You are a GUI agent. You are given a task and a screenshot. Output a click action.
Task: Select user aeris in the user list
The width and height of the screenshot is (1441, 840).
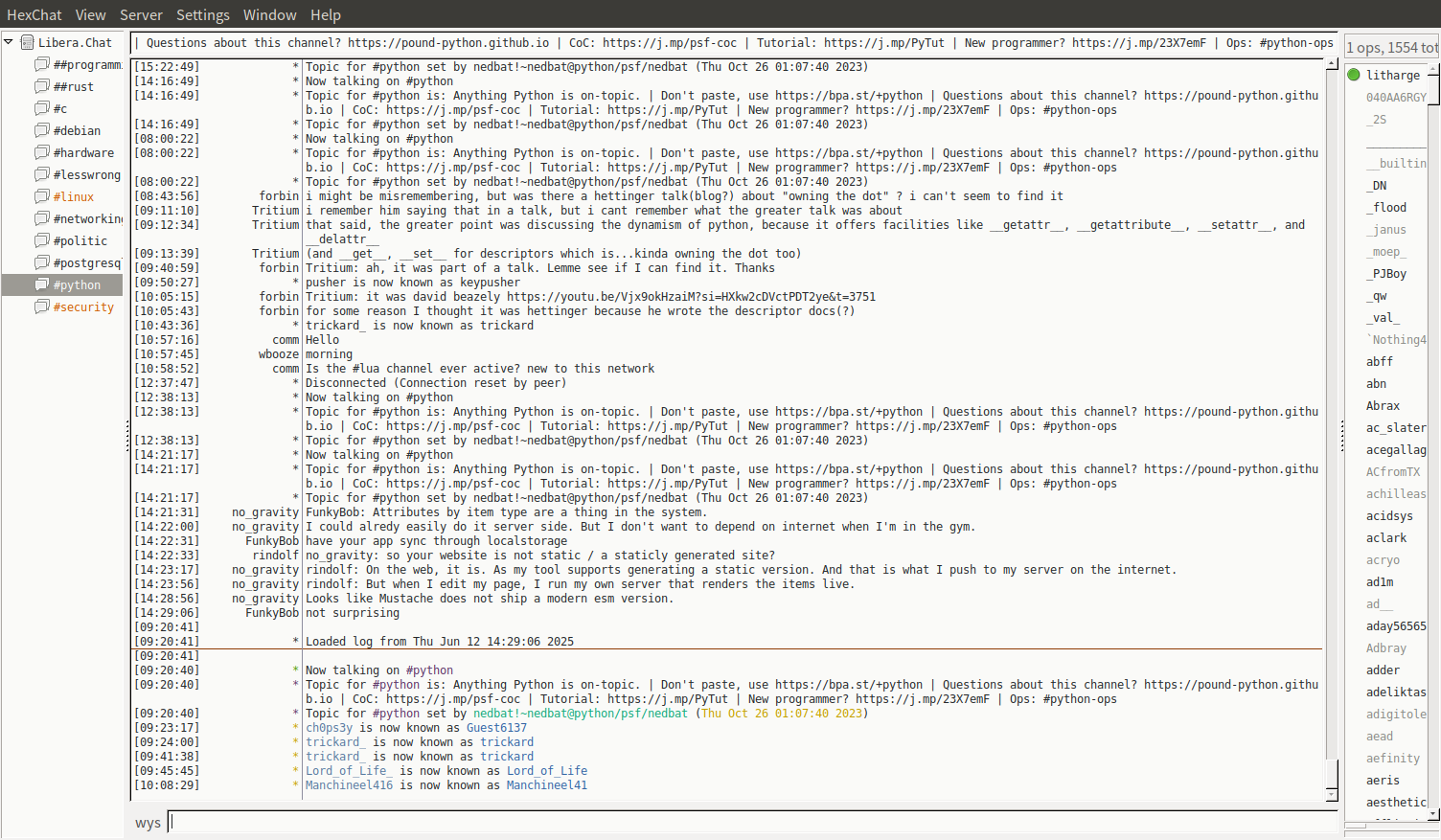click(1384, 781)
